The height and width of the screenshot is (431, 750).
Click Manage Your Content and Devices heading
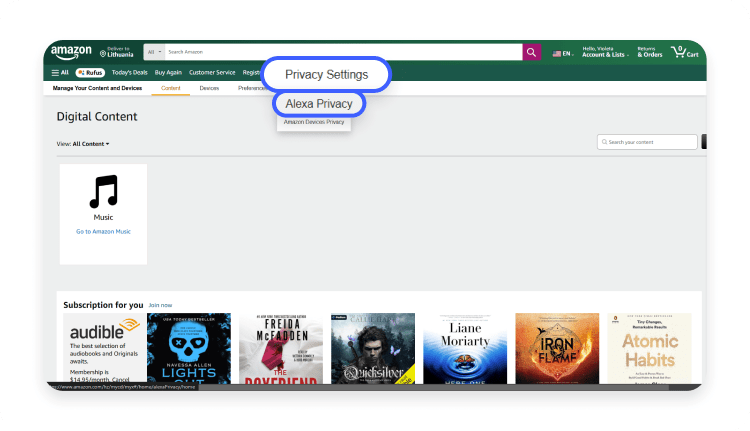point(97,88)
